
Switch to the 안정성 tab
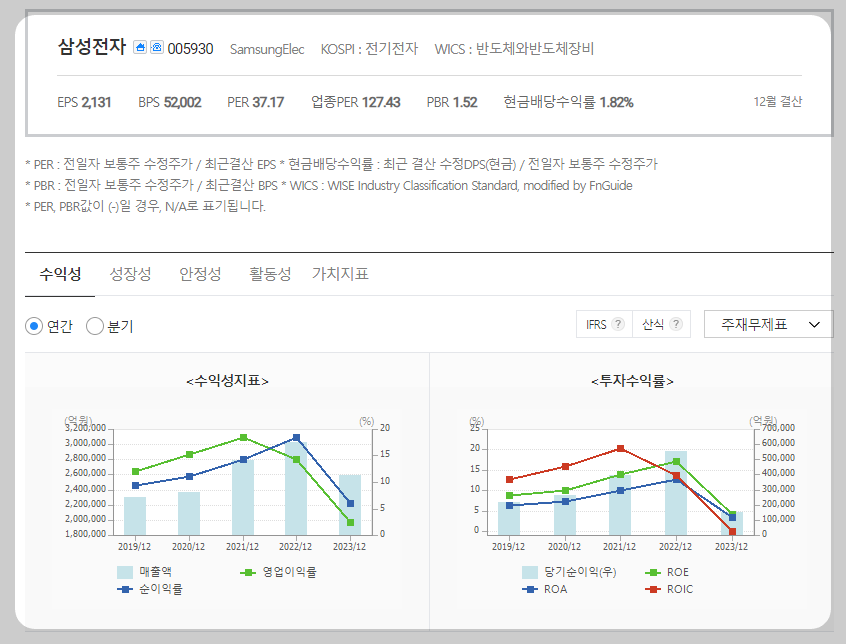point(200,274)
